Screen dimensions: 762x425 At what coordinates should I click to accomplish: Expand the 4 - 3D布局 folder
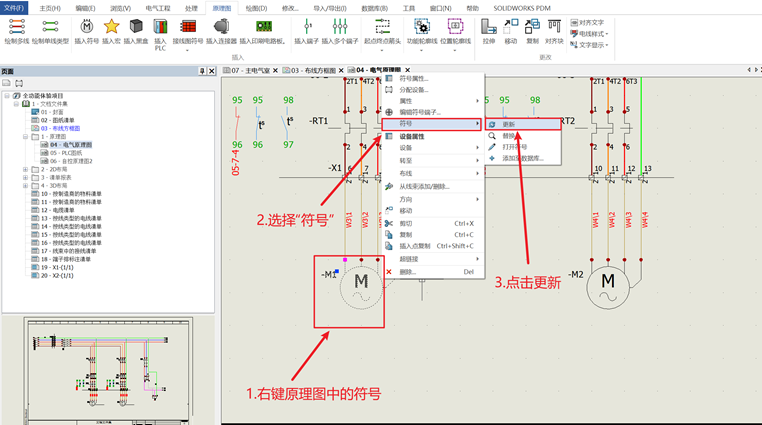[25, 186]
